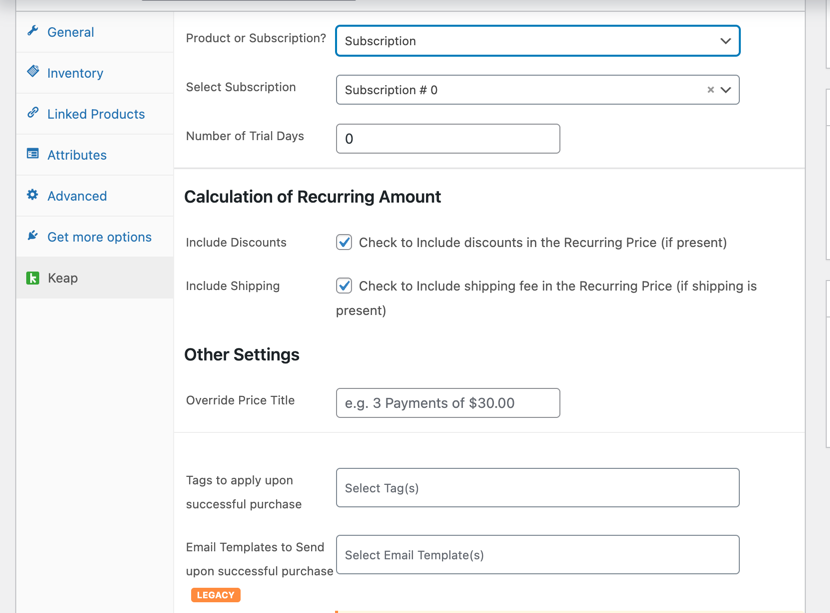
Task: Open the Select Tag(s) picker
Action: (537, 487)
